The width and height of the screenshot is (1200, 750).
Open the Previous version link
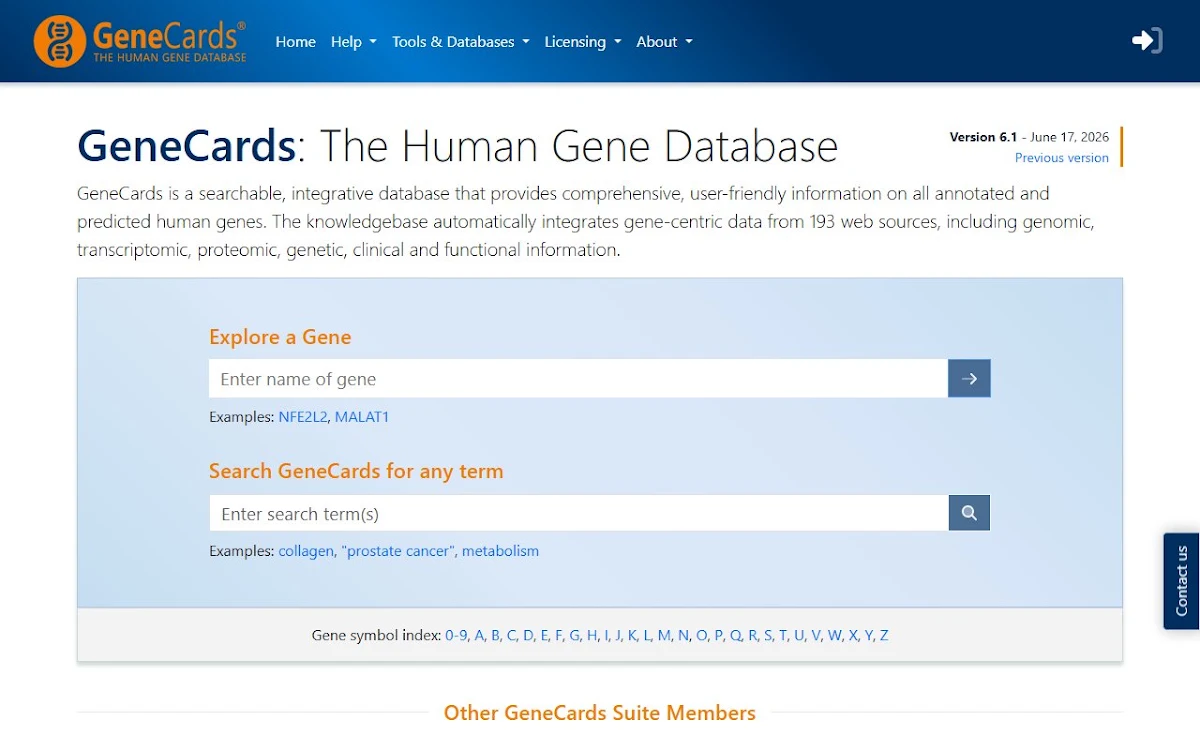[x=1061, y=157]
